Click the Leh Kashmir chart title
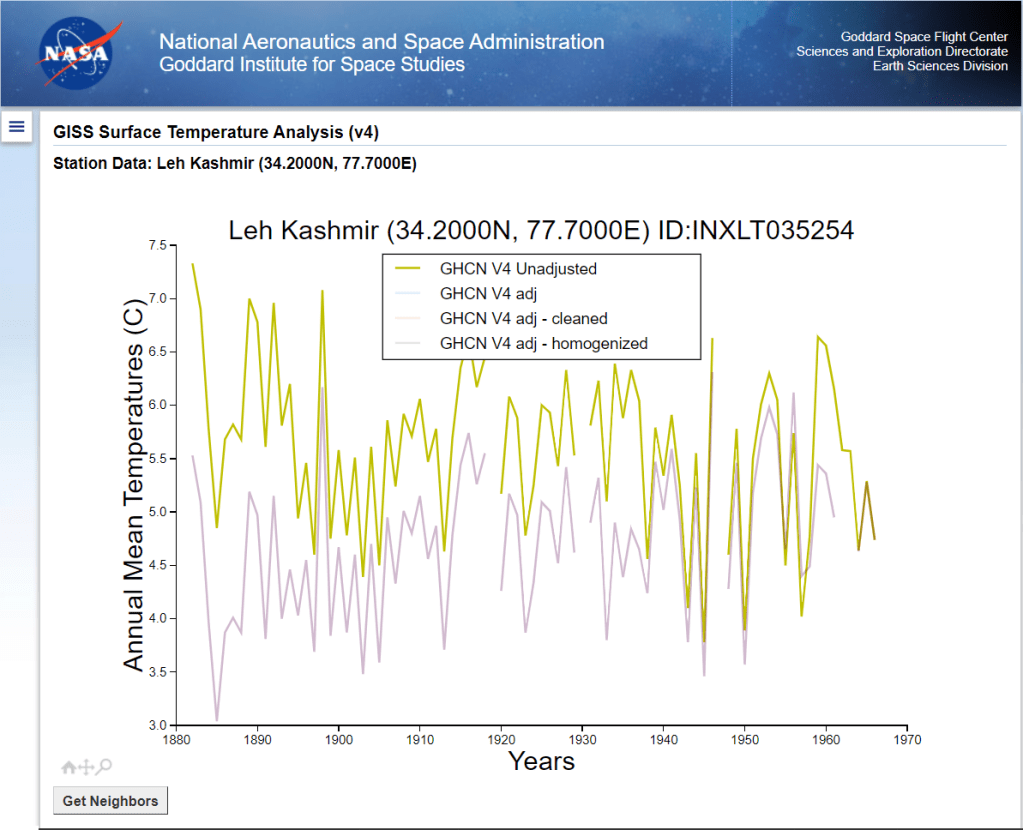The height and width of the screenshot is (830, 1023). [541, 230]
